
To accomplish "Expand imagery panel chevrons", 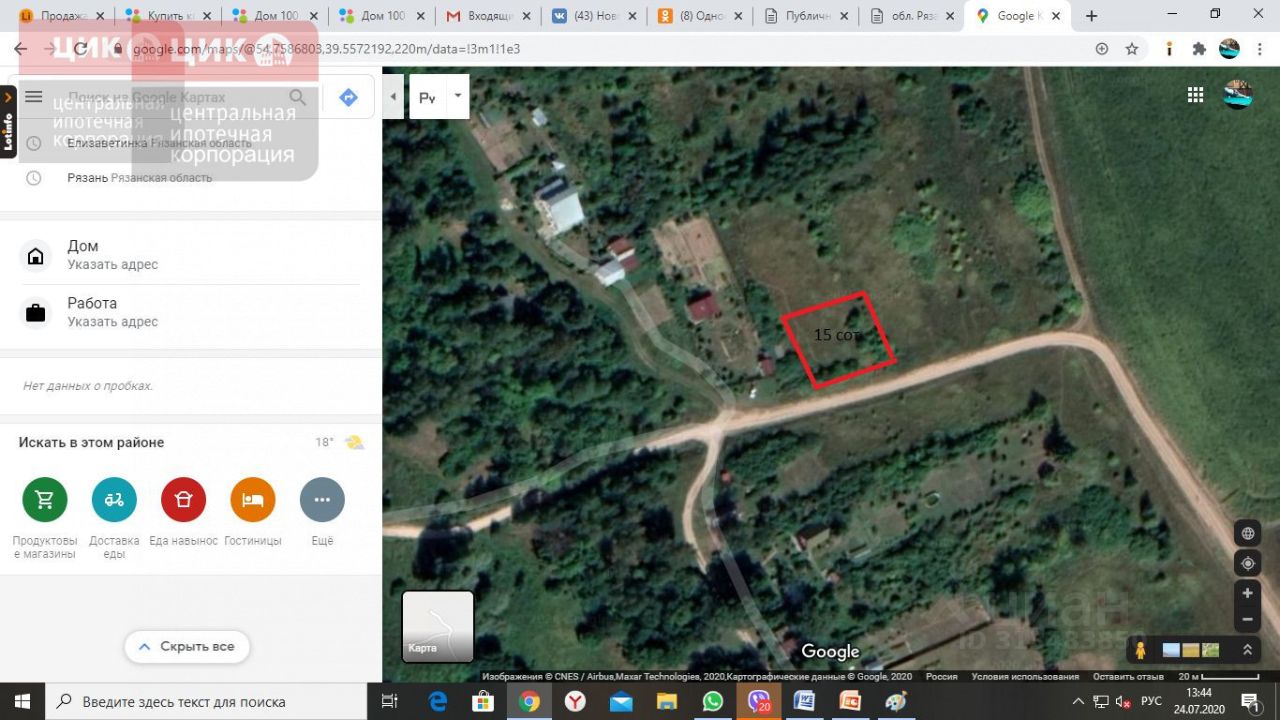I will tap(1247, 650).
